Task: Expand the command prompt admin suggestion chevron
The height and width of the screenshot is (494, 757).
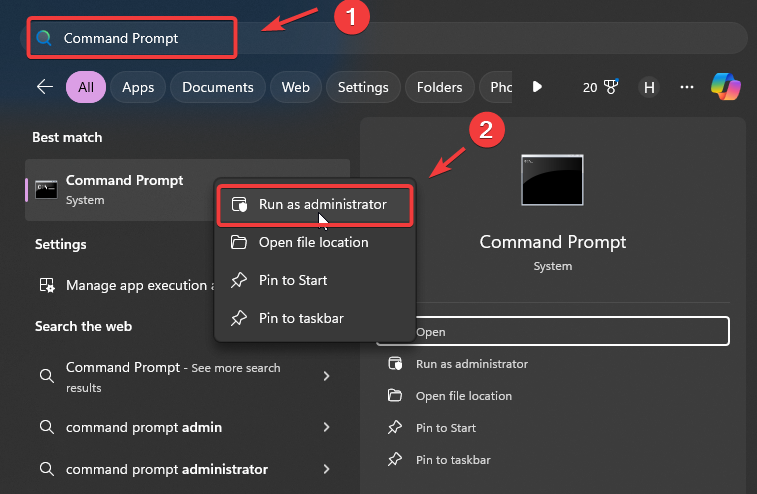Action: (326, 427)
